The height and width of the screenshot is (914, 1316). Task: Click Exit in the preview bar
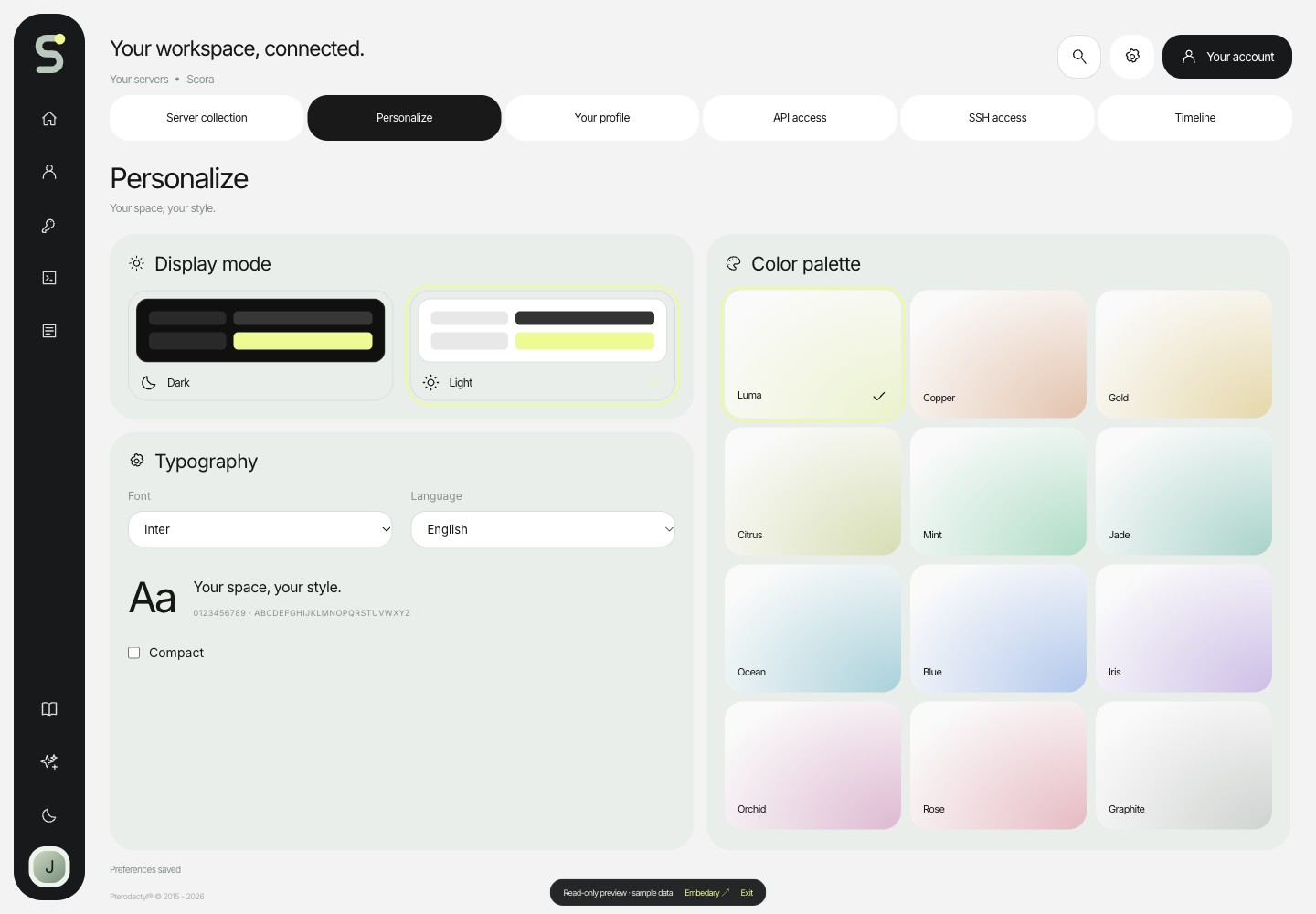747,893
